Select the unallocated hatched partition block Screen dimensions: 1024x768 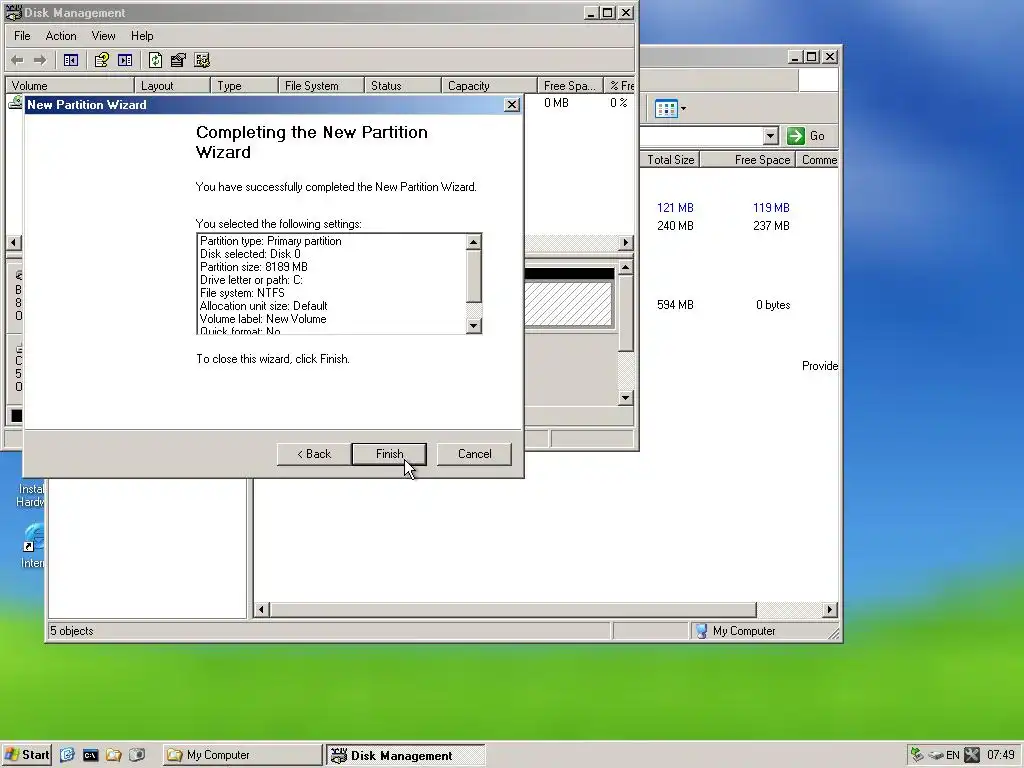(568, 304)
